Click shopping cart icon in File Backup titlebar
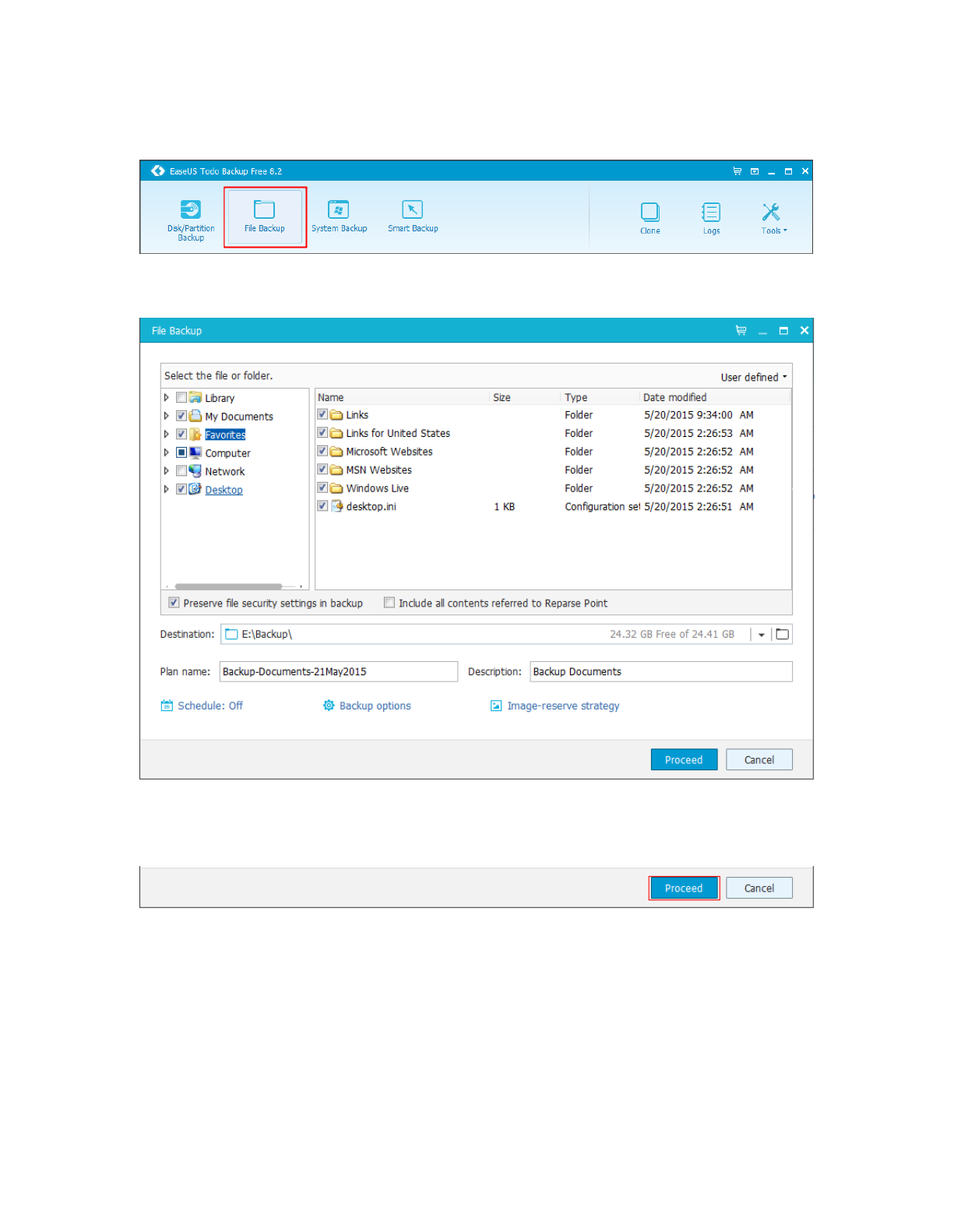The height and width of the screenshot is (1232, 954). click(x=741, y=331)
